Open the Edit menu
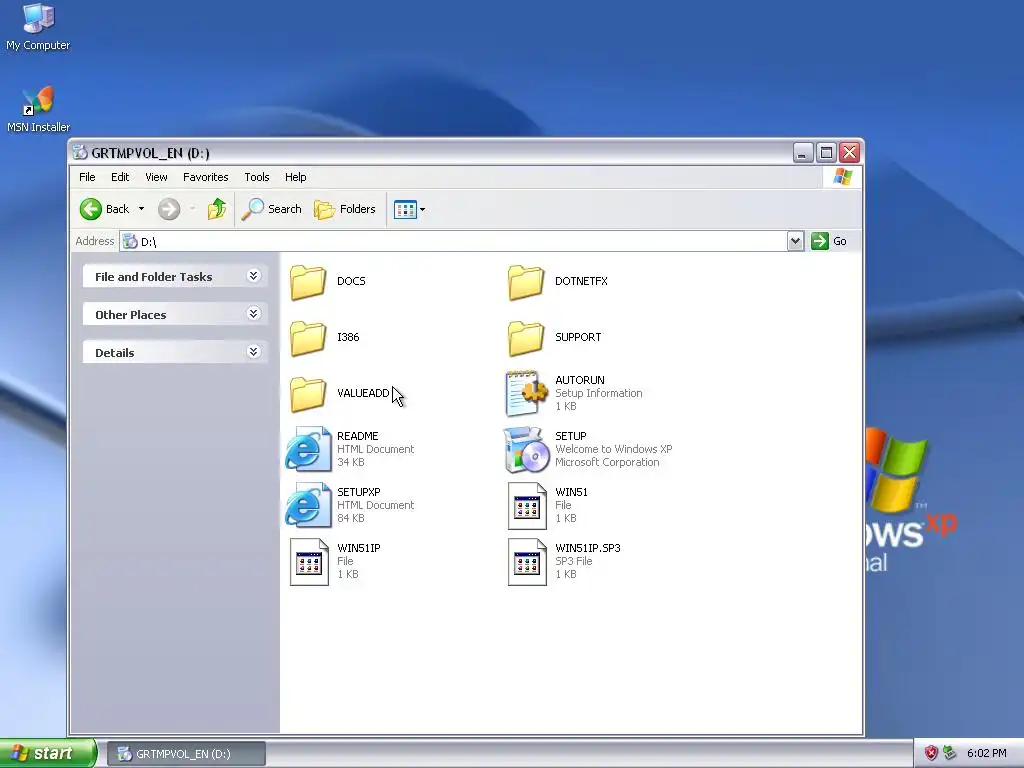This screenshot has height=768, width=1024. click(120, 177)
